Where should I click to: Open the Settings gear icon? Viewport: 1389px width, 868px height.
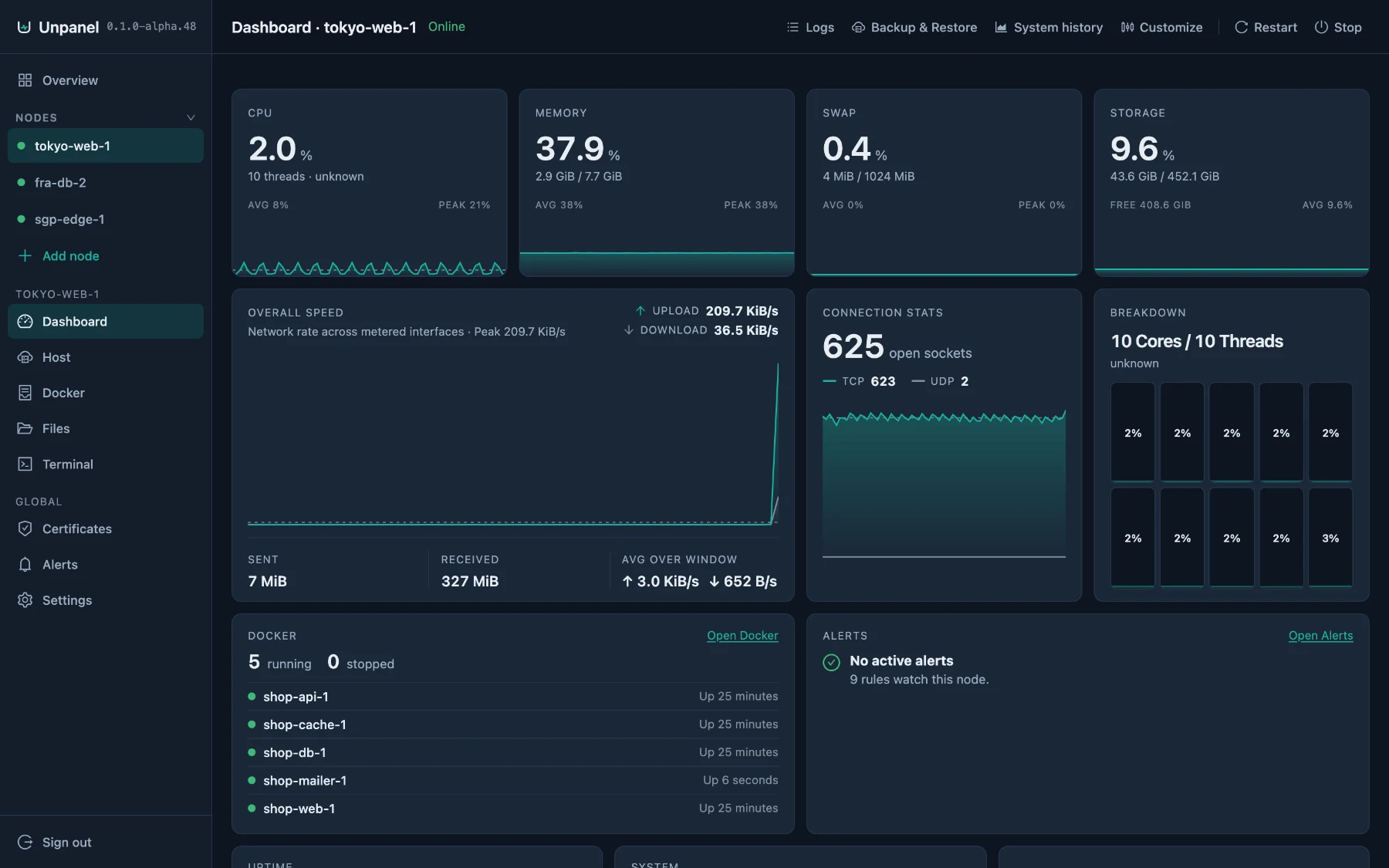(25, 599)
